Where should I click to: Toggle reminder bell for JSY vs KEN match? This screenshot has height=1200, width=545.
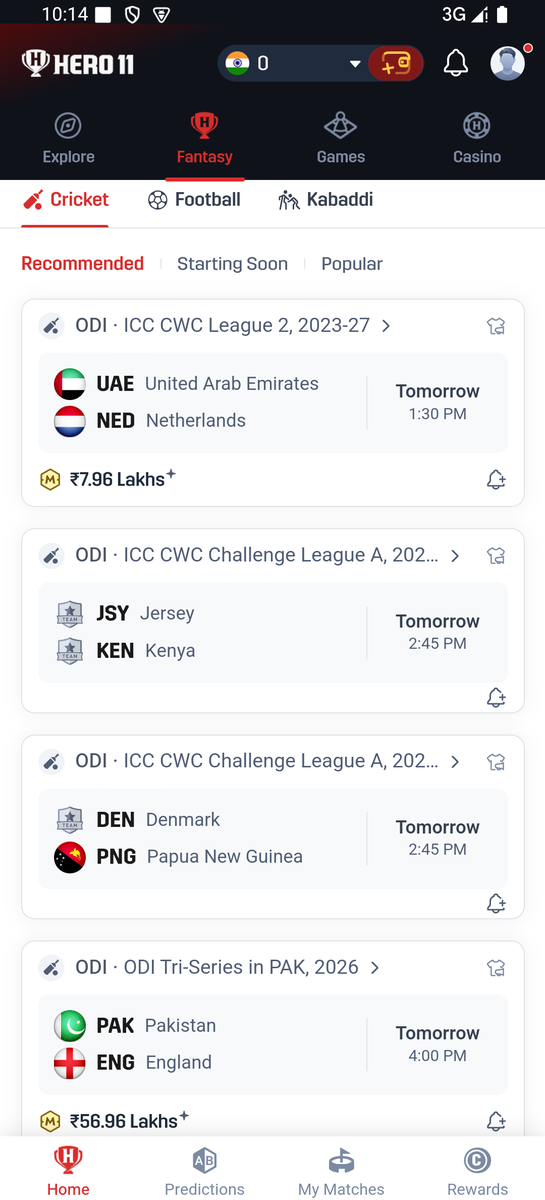[x=496, y=697]
